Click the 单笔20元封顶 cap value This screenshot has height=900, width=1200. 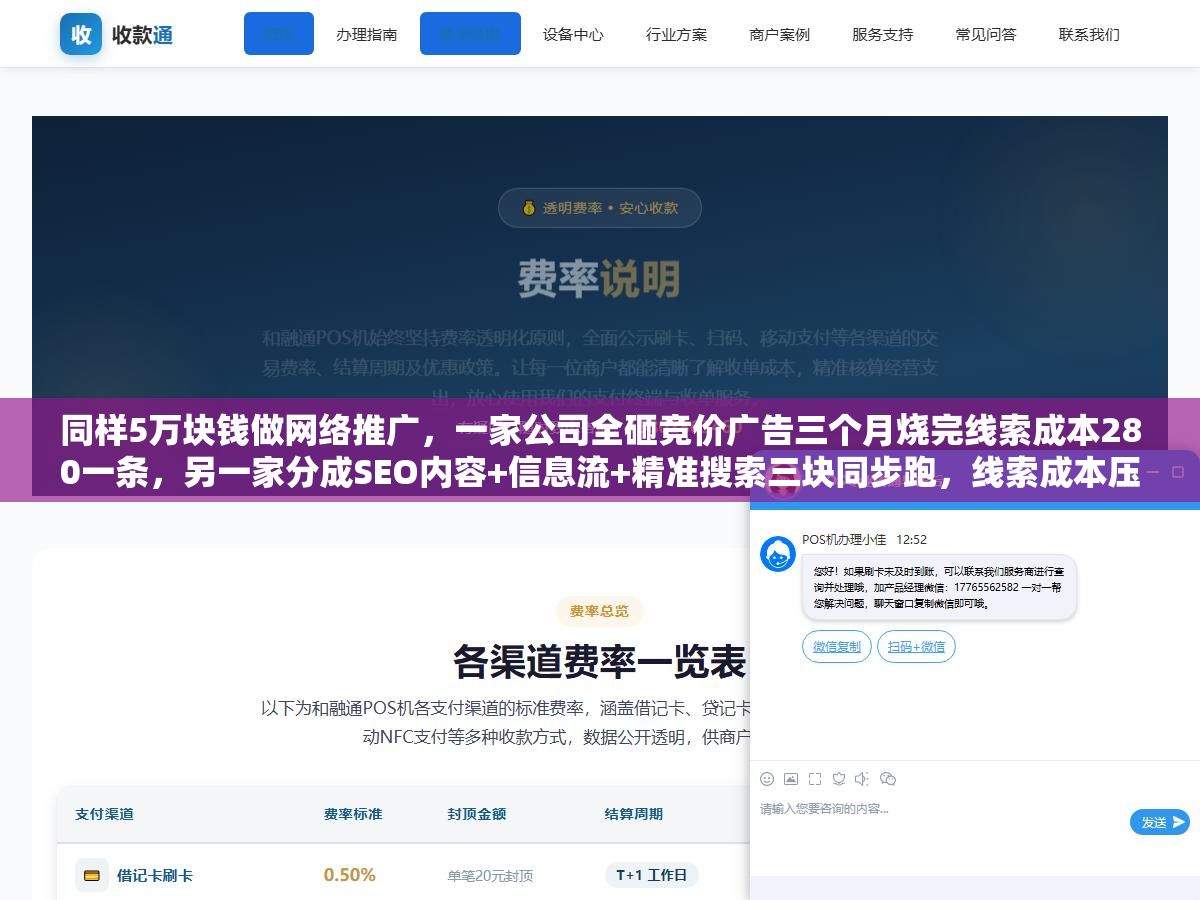coord(490,876)
